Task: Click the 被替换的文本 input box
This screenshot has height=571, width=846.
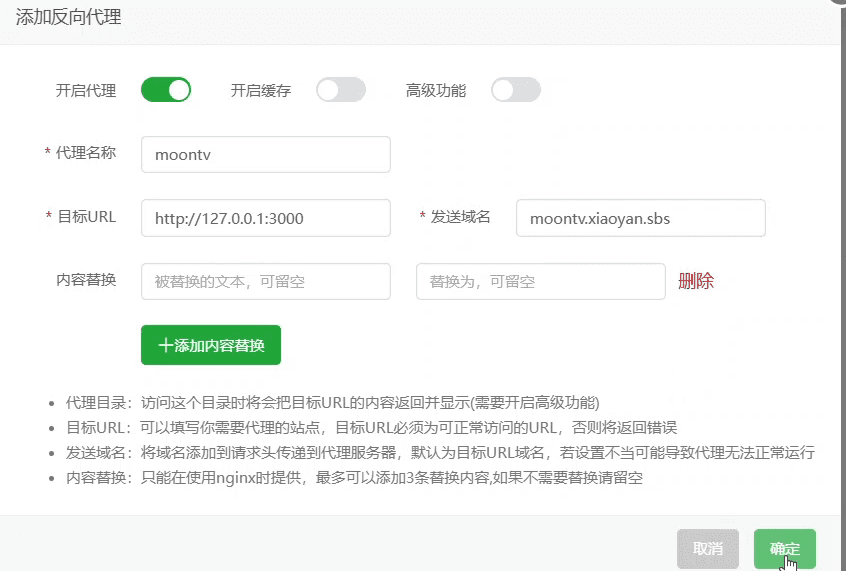Action: click(265, 282)
